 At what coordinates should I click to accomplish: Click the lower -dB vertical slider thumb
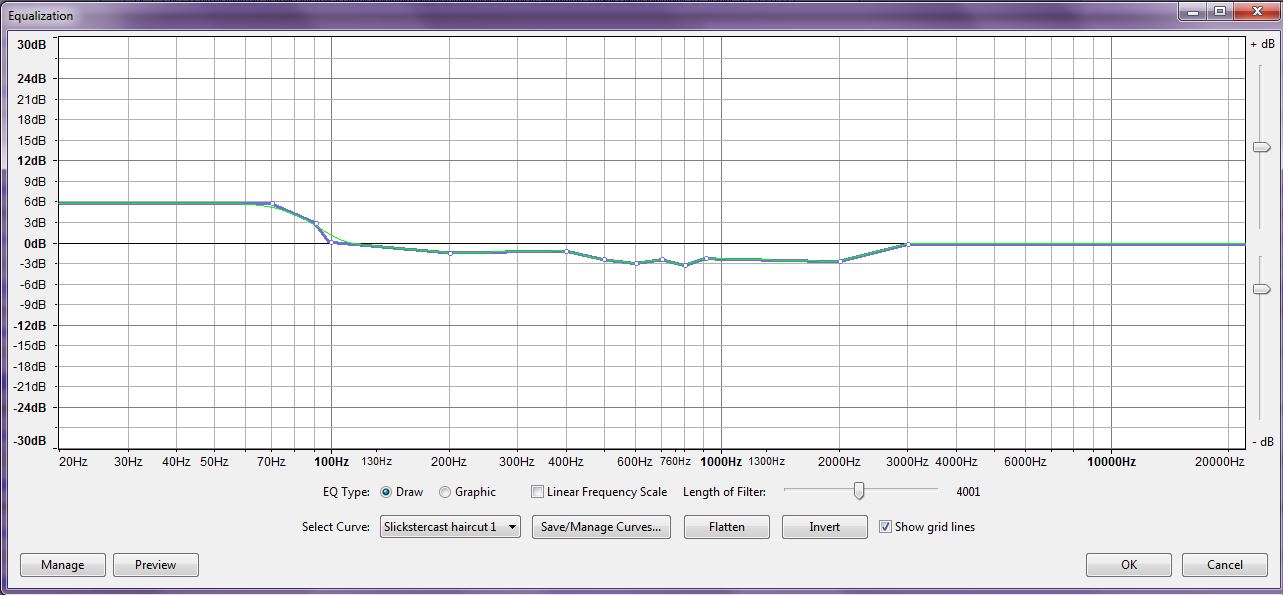pyautogui.click(x=1260, y=289)
